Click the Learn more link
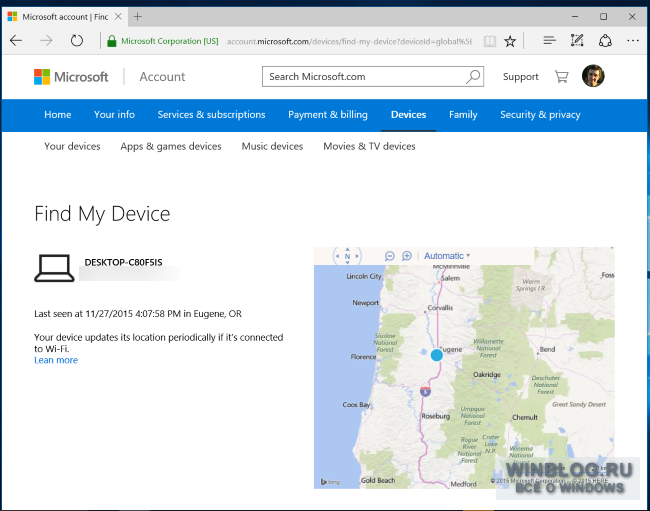Viewport: 650px width, 511px height. [x=56, y=360]
